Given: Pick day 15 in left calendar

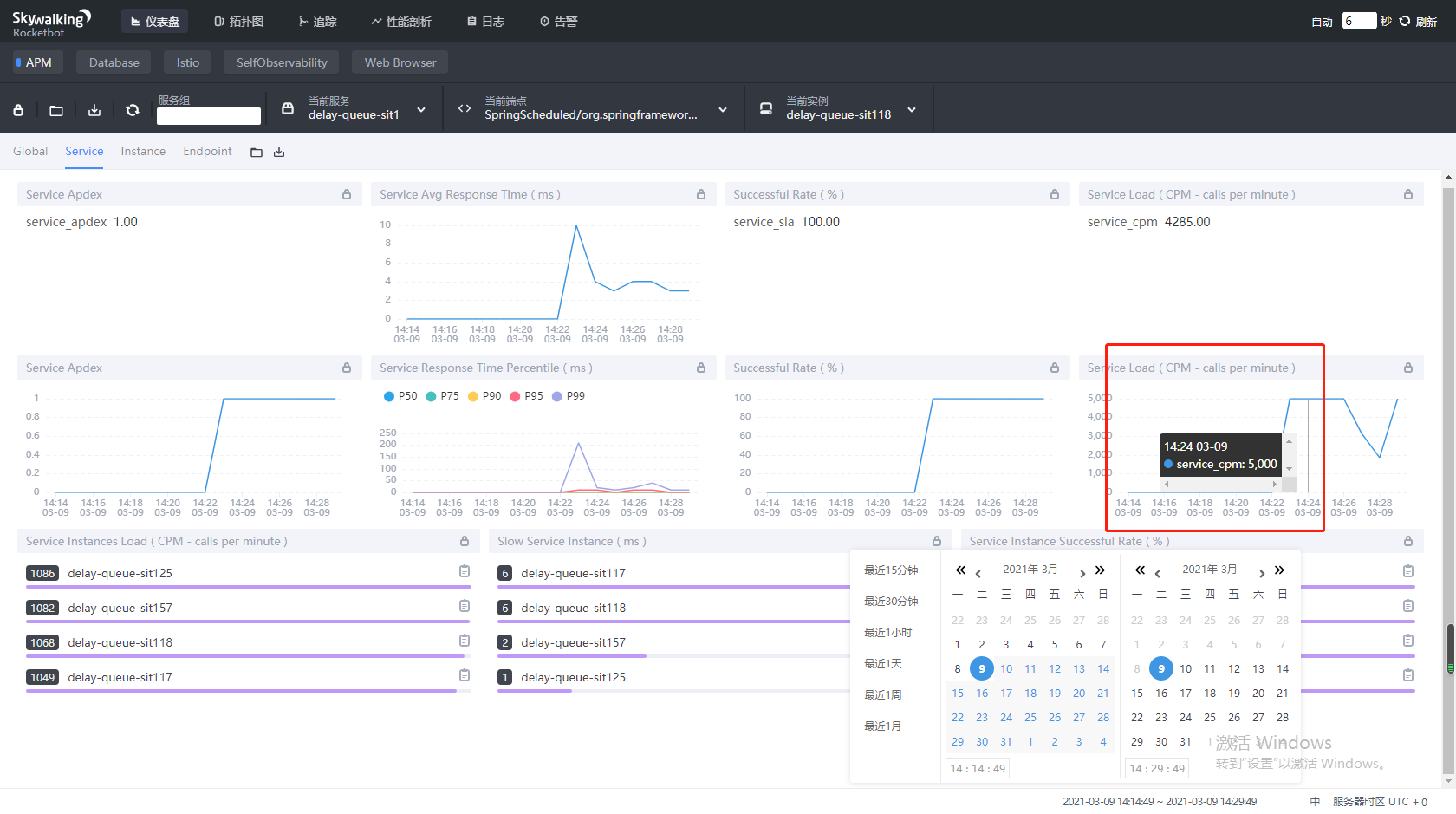Looking at the screenshot, I should pos(958,694).
